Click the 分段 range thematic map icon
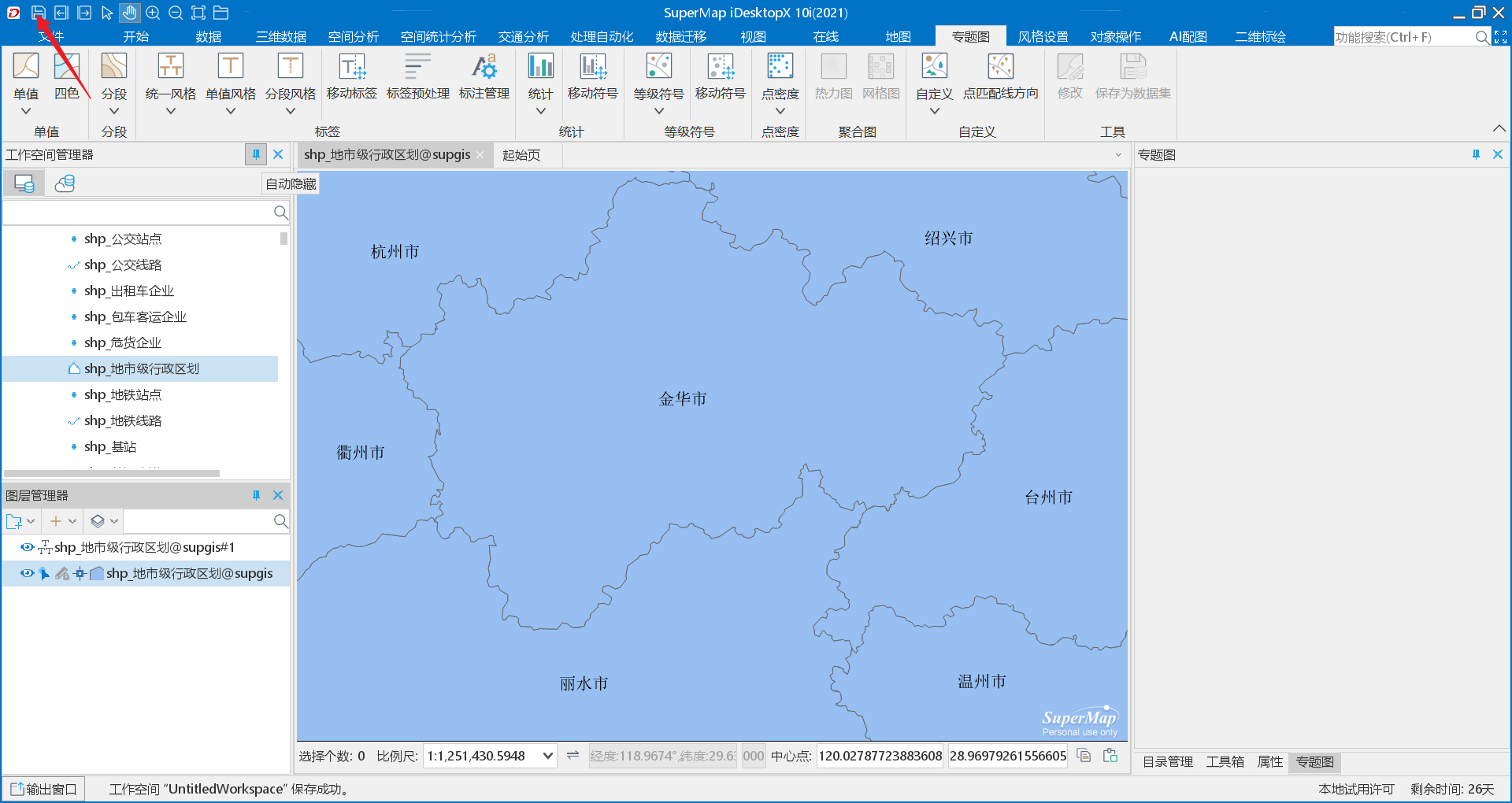1512x803 pixels. (x=114, y=66)
